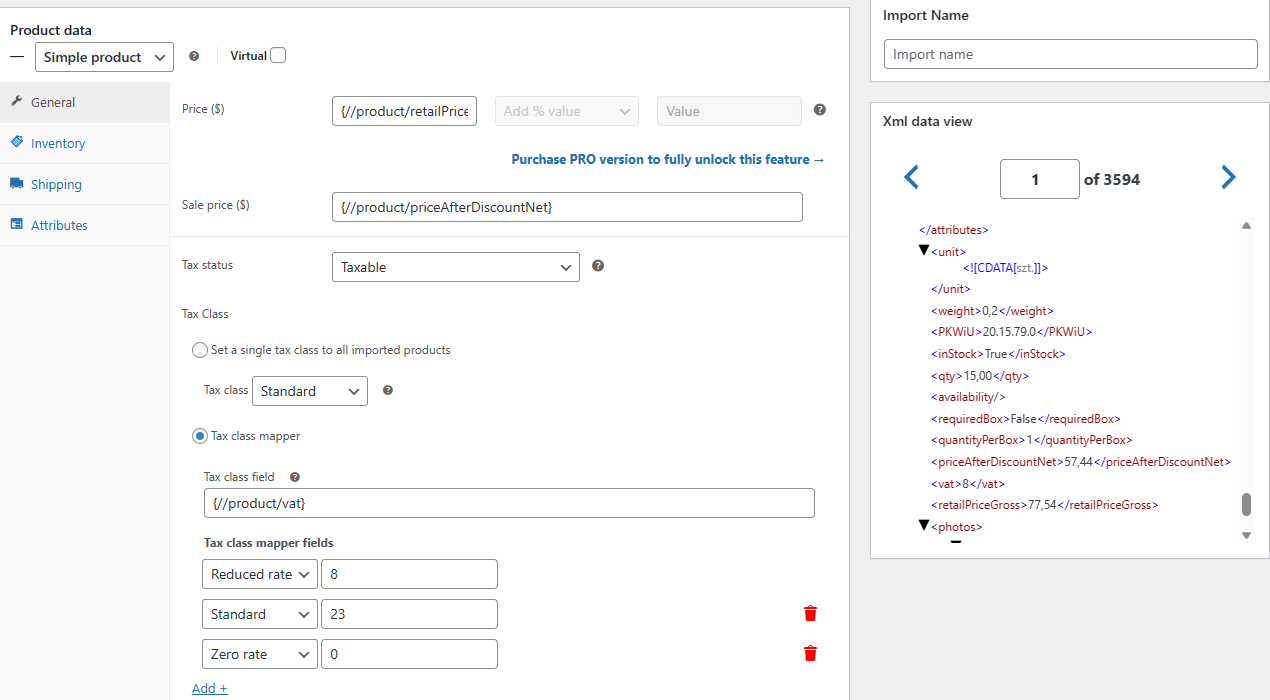Image resolution: width=1270 pixels, height=700 pixels.
Task: Focus the disabled Value field
Action: (x=729, y=111)
